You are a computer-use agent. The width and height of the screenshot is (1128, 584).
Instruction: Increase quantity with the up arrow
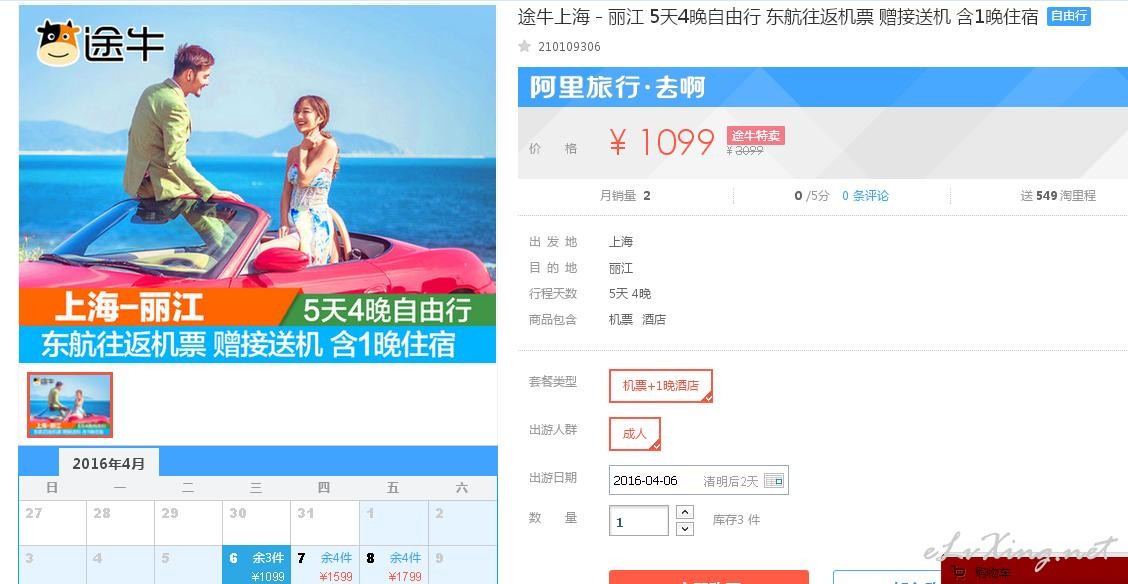(686, 512)
